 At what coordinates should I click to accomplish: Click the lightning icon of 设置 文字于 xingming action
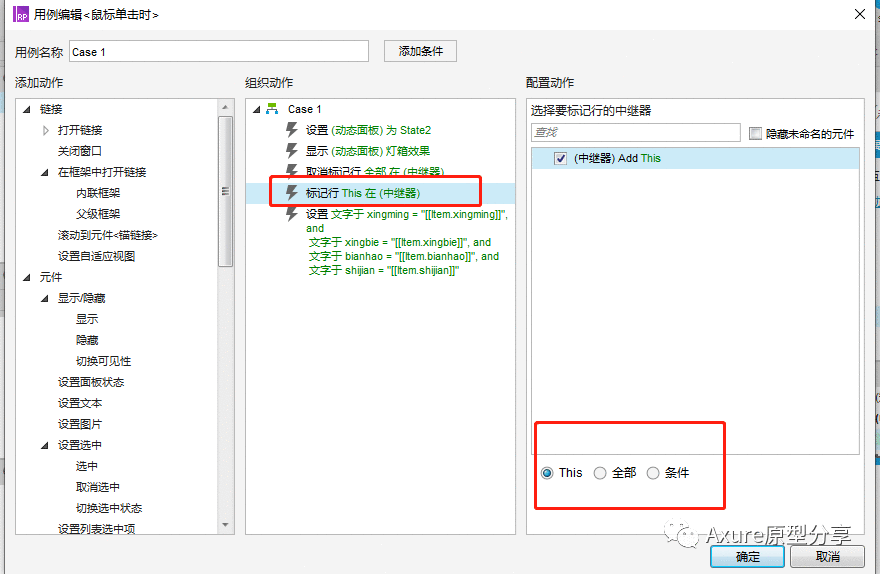pos(291,214)
